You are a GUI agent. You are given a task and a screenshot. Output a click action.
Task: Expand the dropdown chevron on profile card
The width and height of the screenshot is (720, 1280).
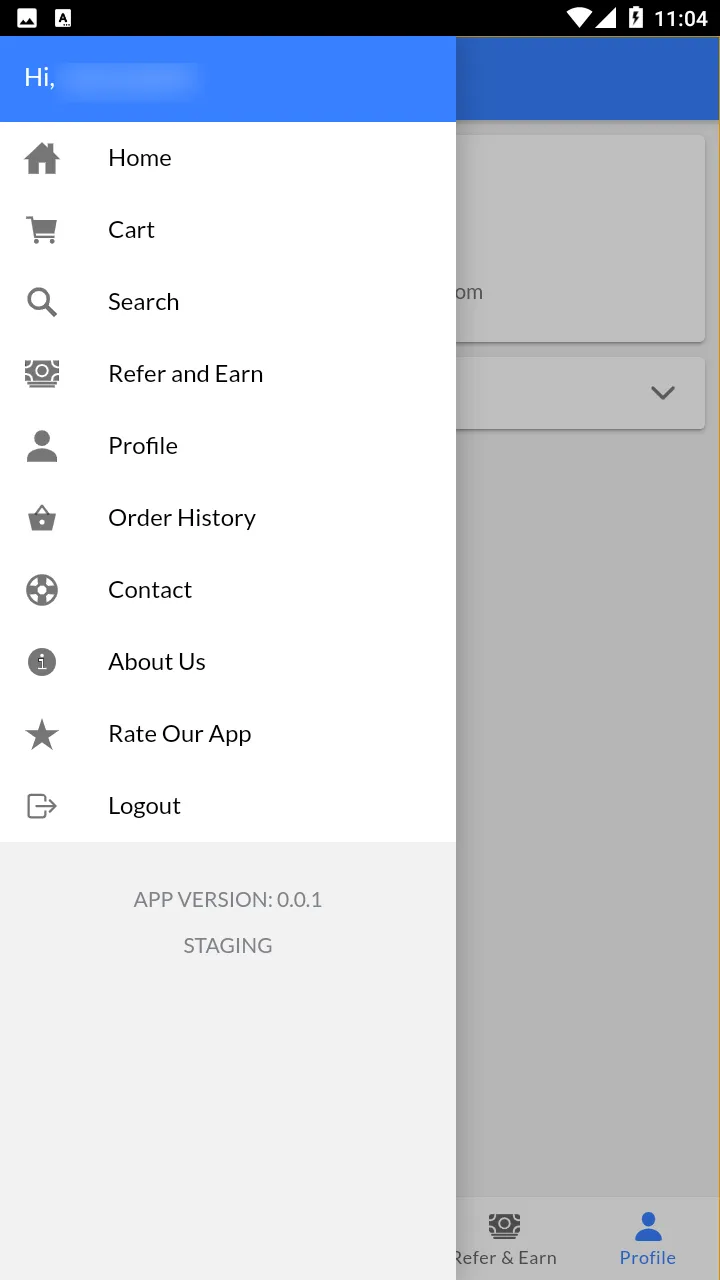tap(662, 393)
